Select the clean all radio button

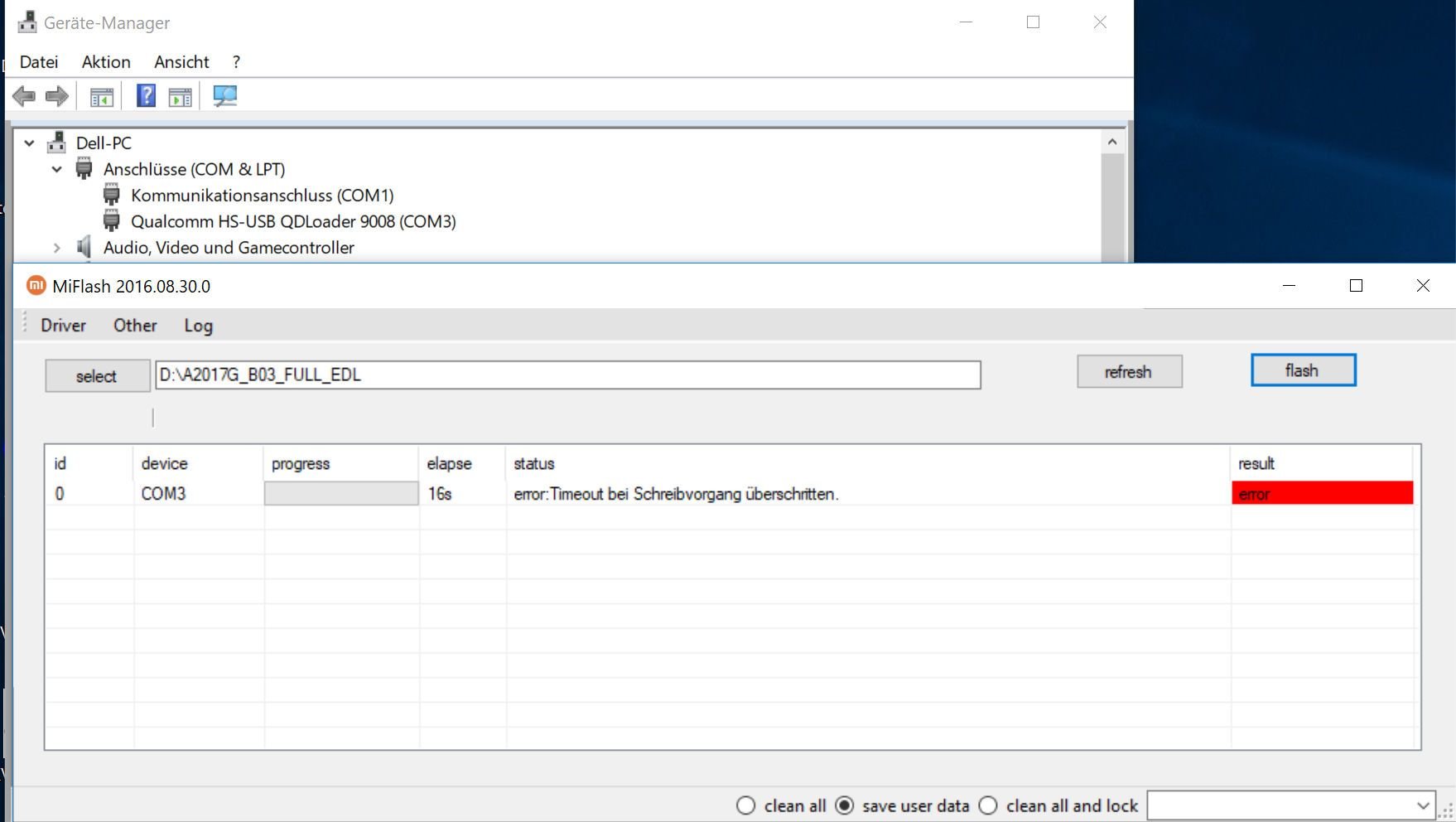[x=745, y=805]
